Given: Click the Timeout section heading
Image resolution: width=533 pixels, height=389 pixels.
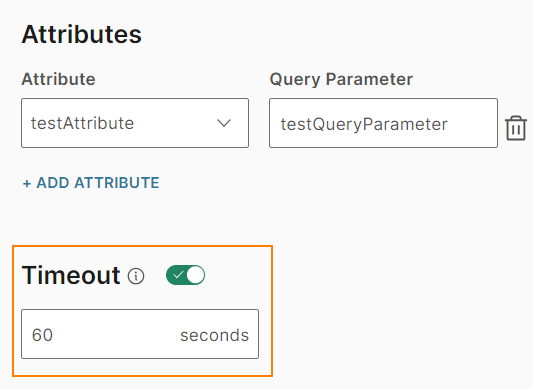Looking at the screenshot, I should (71, 275).
